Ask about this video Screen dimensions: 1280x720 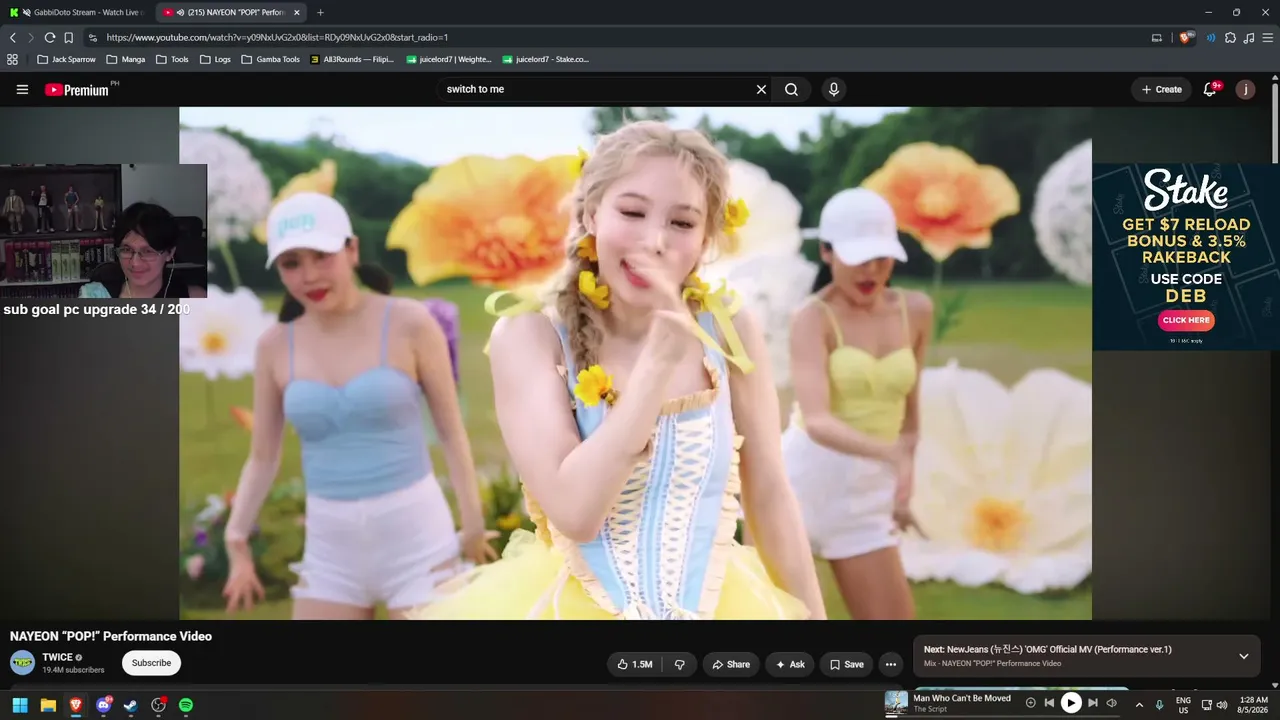(x=790, y=664)
